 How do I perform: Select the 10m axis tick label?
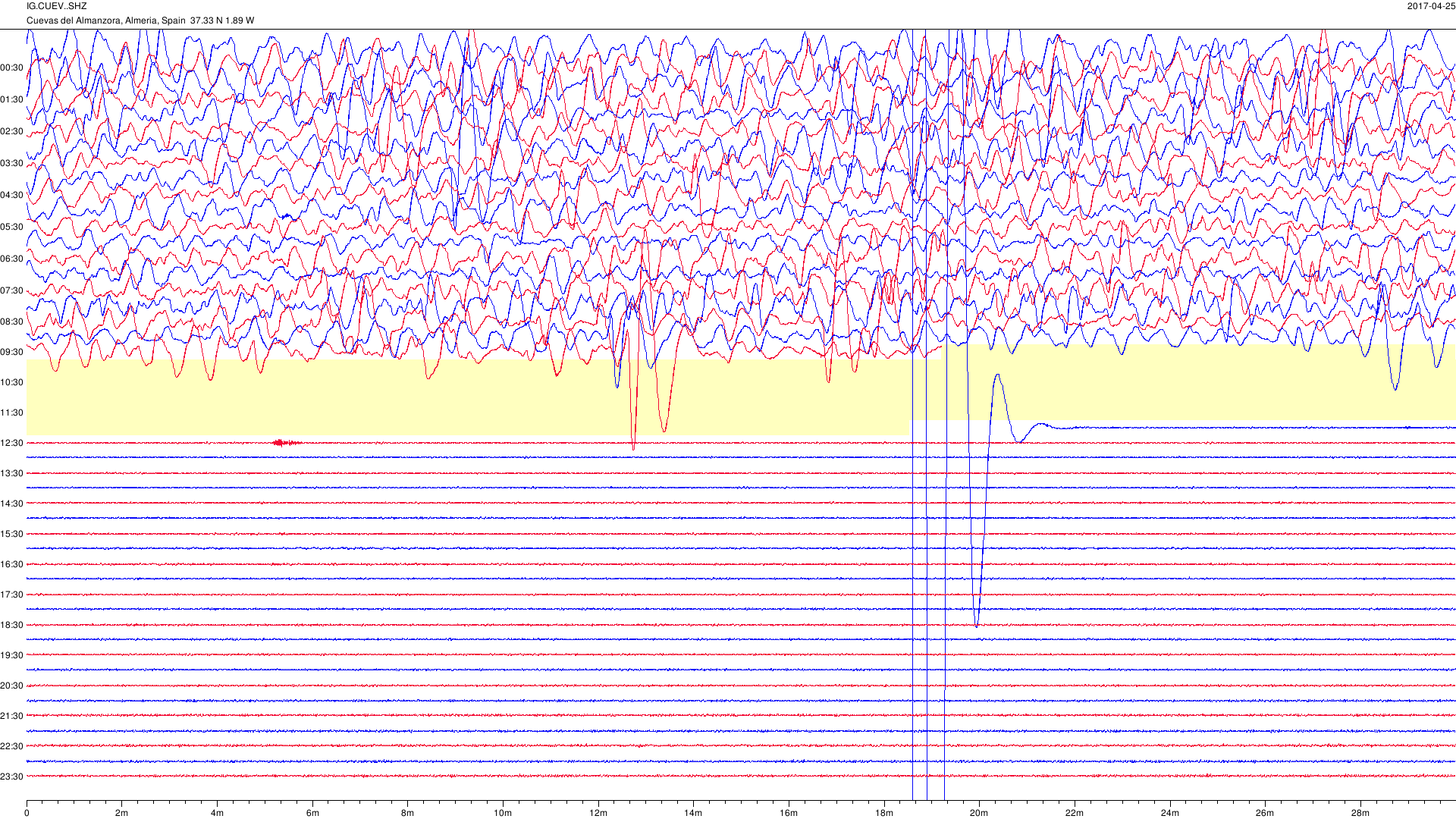point(503,814)
